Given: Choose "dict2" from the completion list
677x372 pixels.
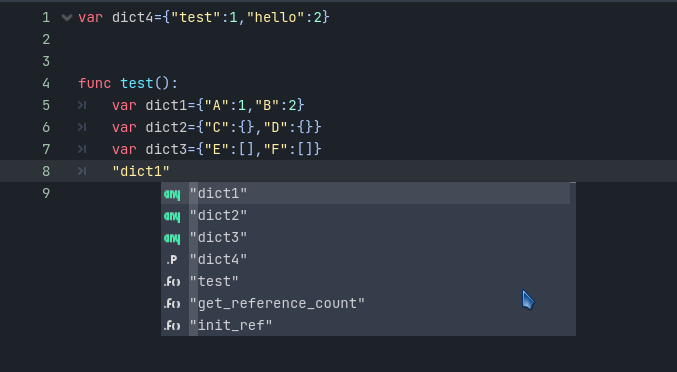Looking at the screenshot, I should pyautogui.click(x=365, y=215).
